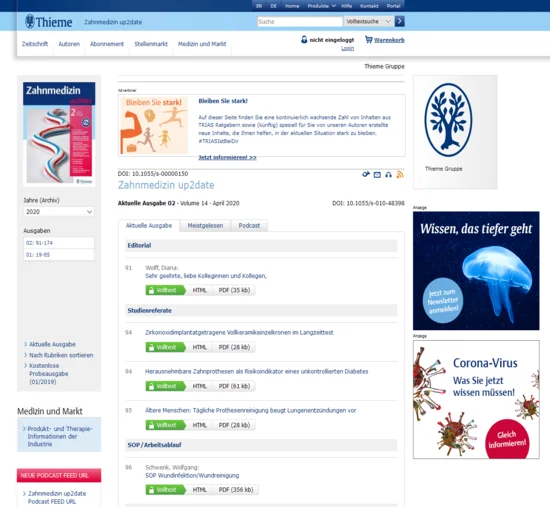Click Aktuelle Ausgabe sidebar link
Image resolution: width=550 pixels, height=507 pixels.
coord(52,344)
